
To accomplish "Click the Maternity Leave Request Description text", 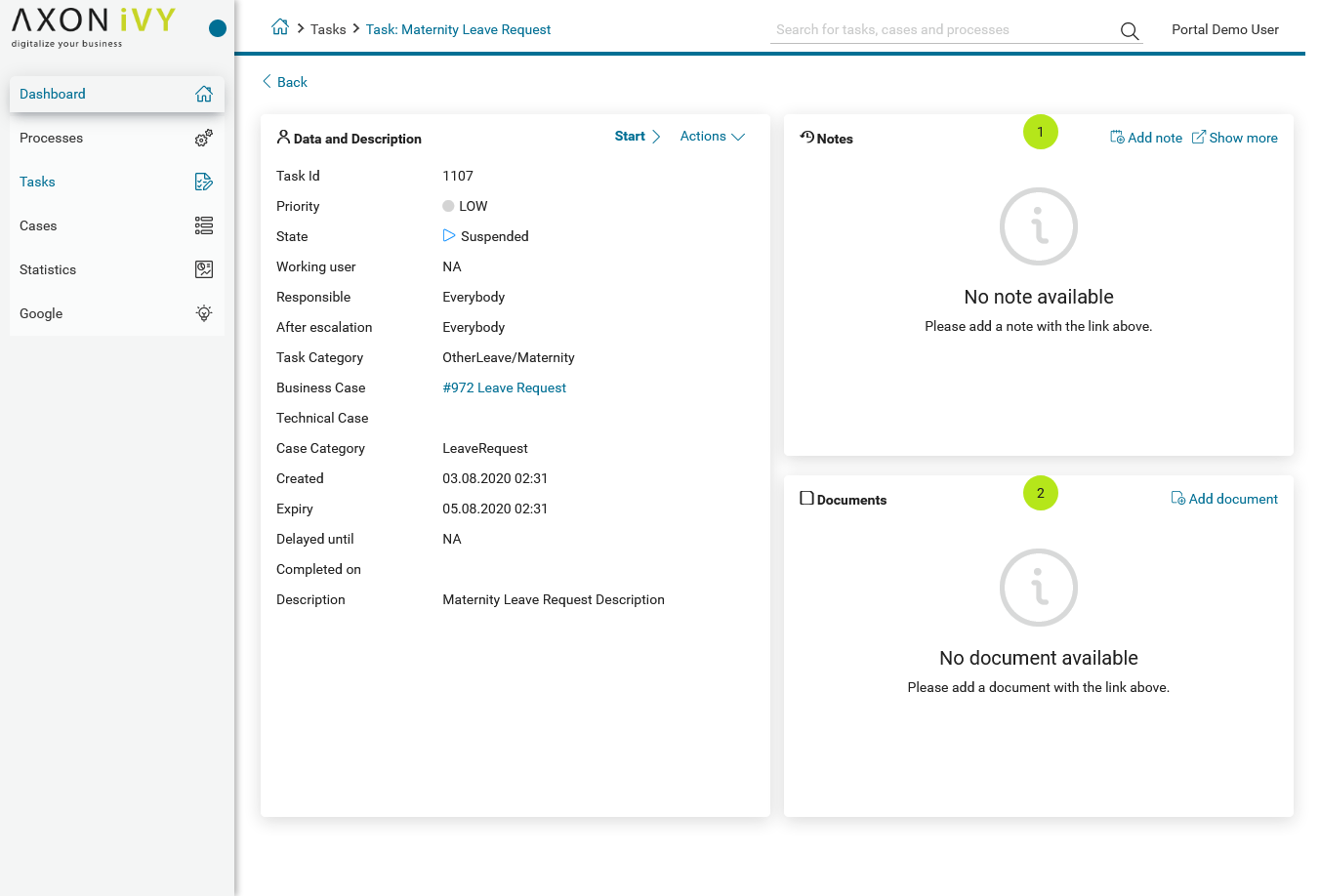I will tap(554, 599).
